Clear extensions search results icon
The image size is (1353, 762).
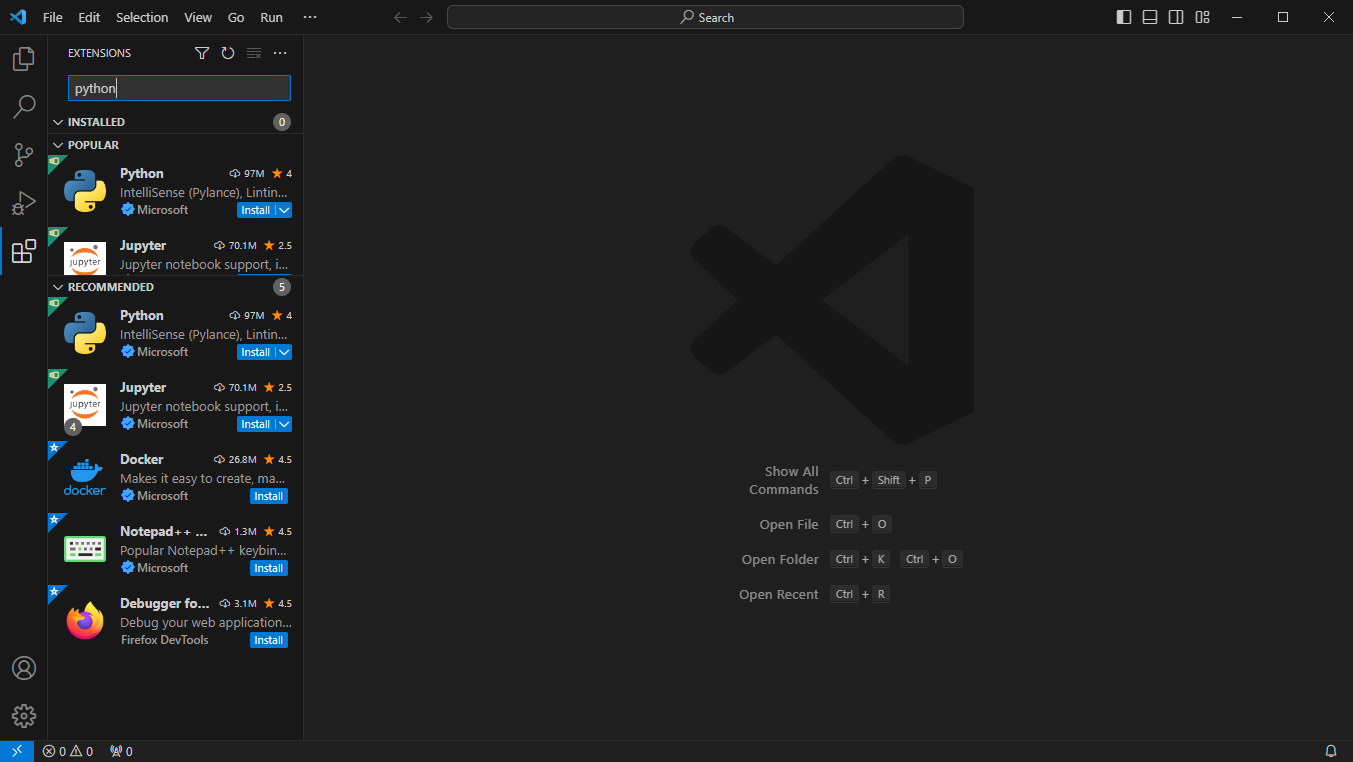point(254,53)
